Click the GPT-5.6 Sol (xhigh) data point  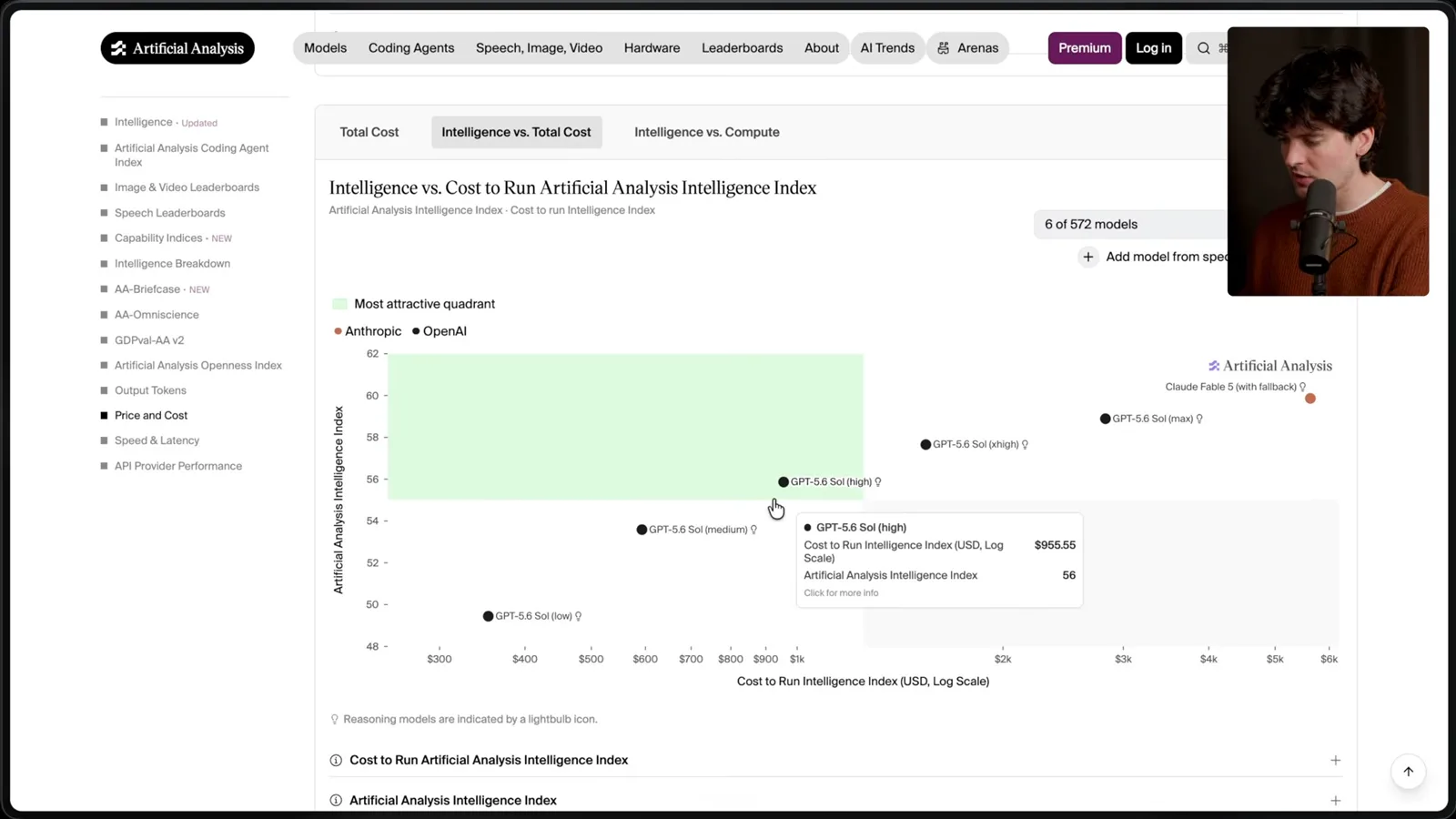[x=925, y=444]
